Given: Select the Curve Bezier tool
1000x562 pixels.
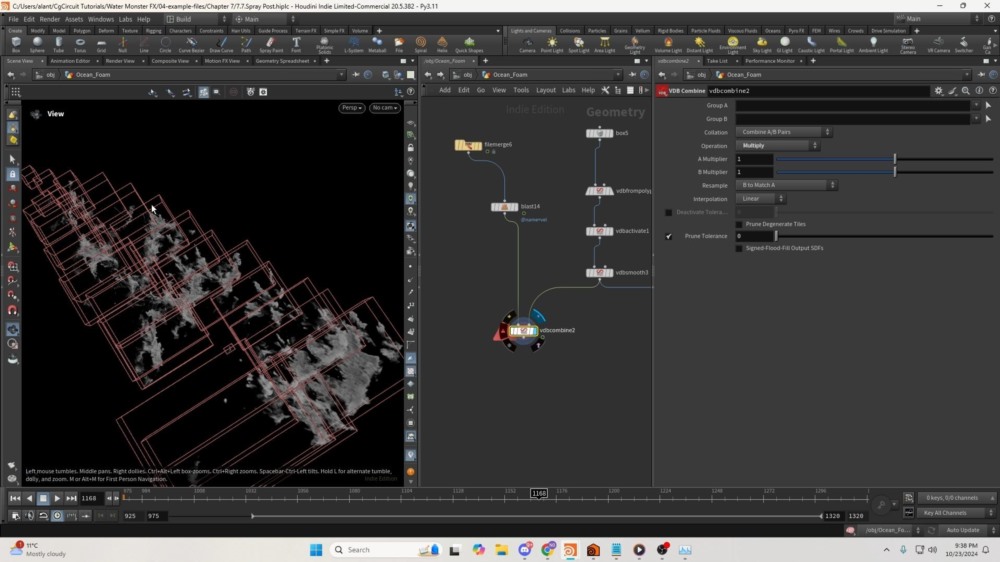Looking at the screenshot, I should [191, 44].
